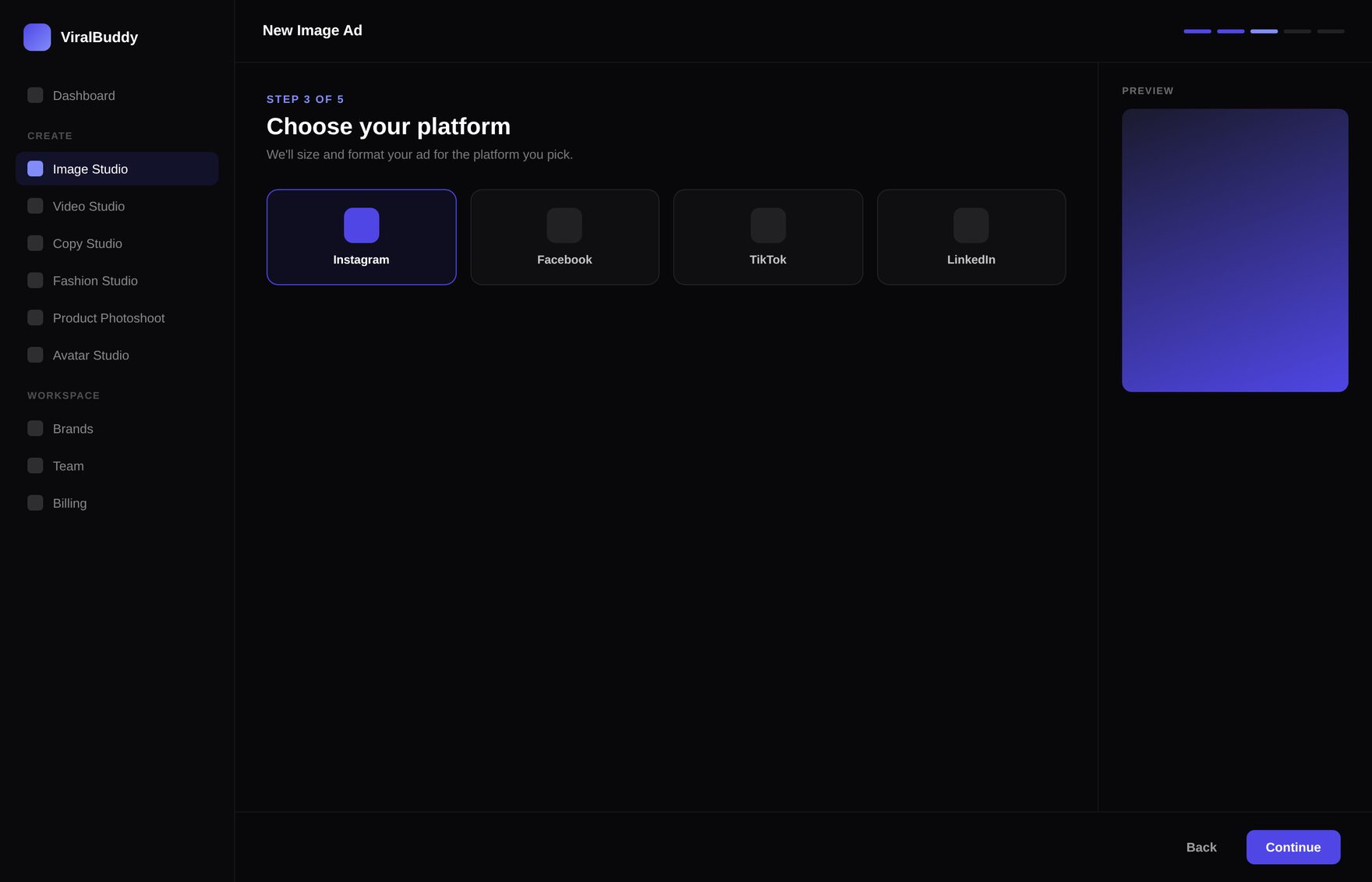The height and width of the screenshot is (882, 1372).
Task: Click the Video Studio sidebar icon
Action: pyautogui.click(x=35, y=206)
